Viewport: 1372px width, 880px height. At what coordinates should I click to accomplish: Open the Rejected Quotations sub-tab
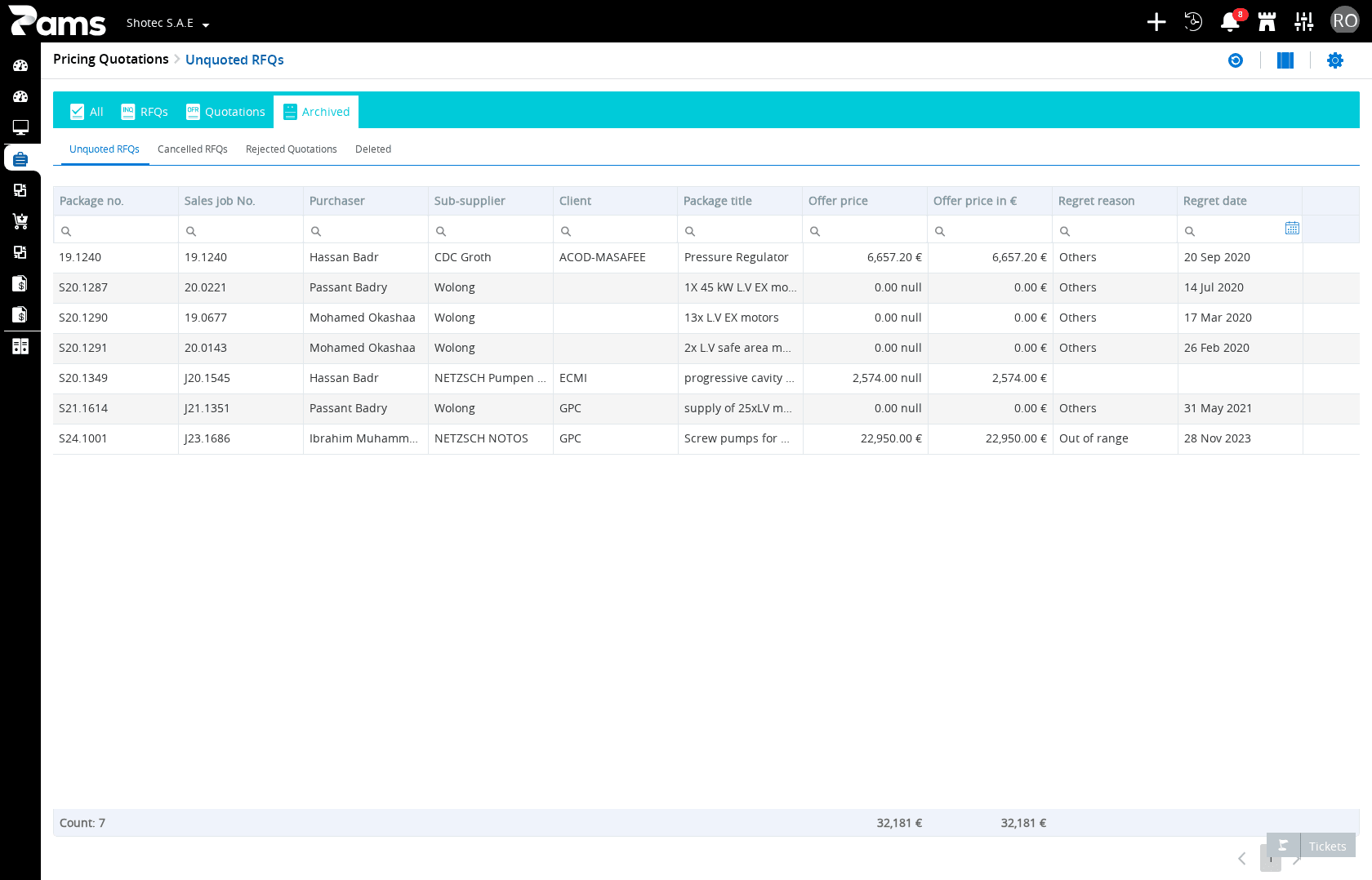[292, 149]
